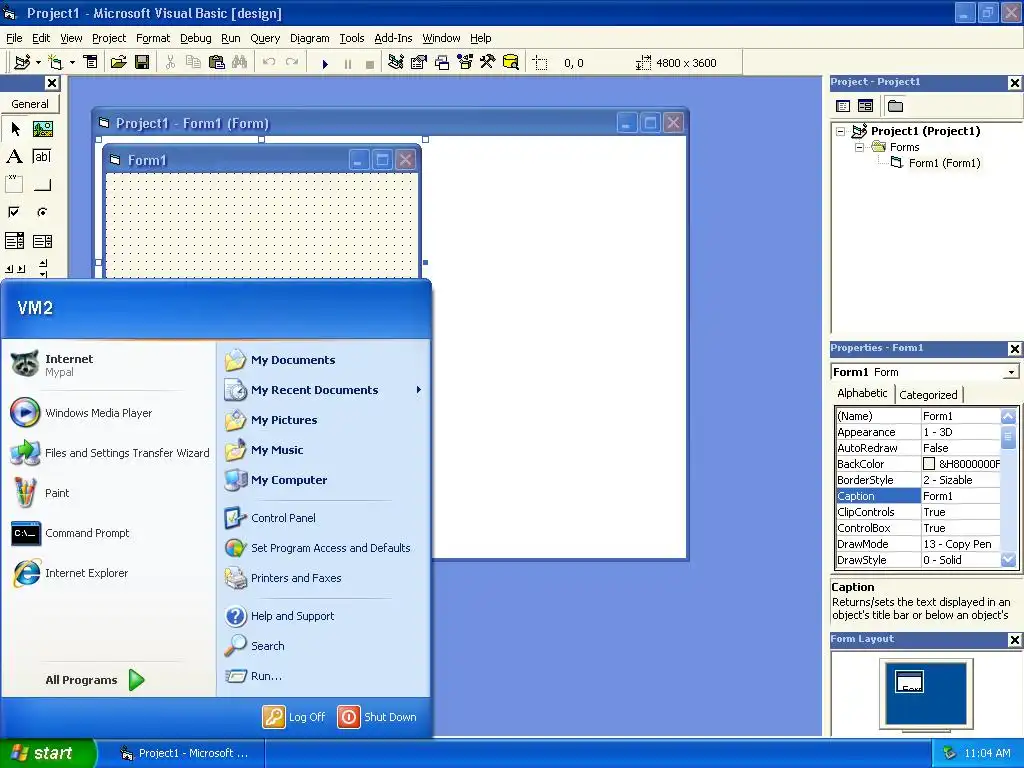Switch to the Categorized properties tab

[928, 394]
